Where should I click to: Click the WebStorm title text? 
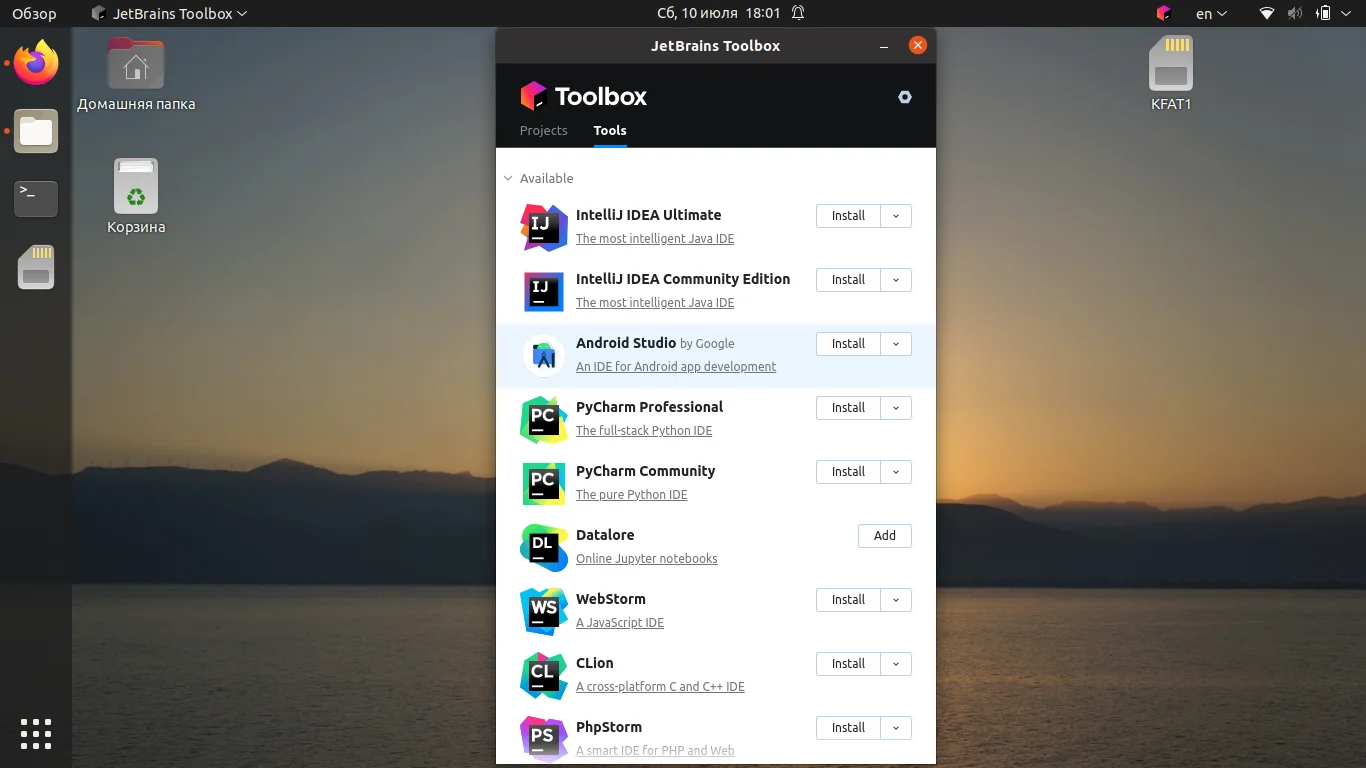click(x=611, y=599)
